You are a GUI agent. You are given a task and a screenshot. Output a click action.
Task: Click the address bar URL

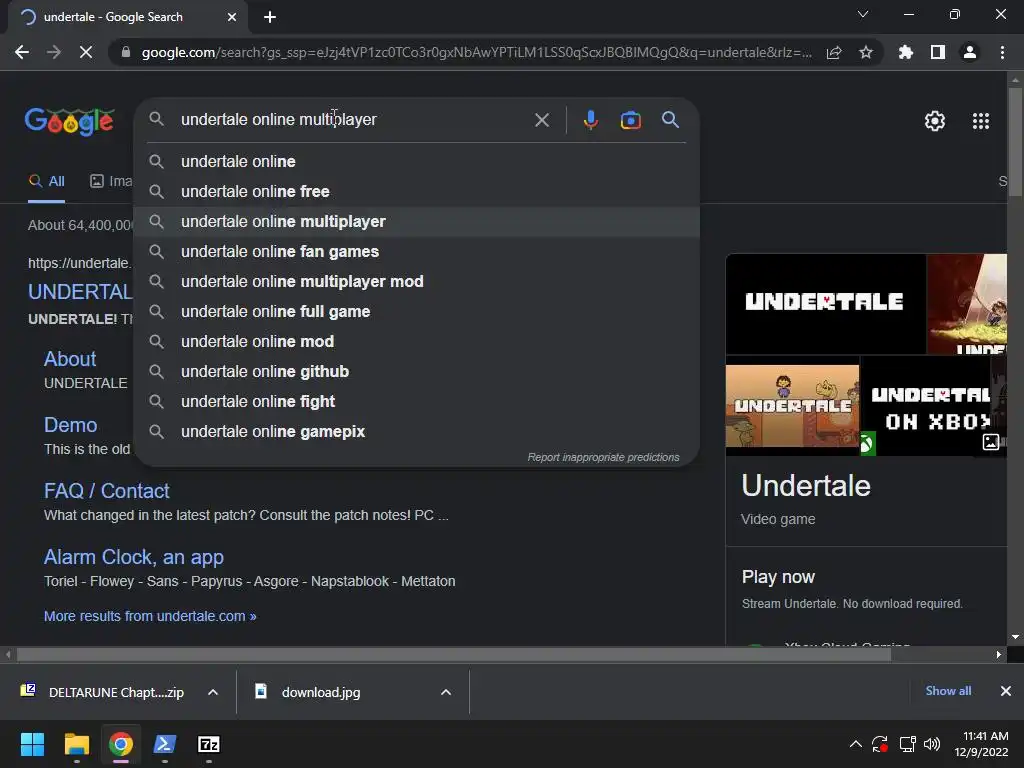point(477,52)
